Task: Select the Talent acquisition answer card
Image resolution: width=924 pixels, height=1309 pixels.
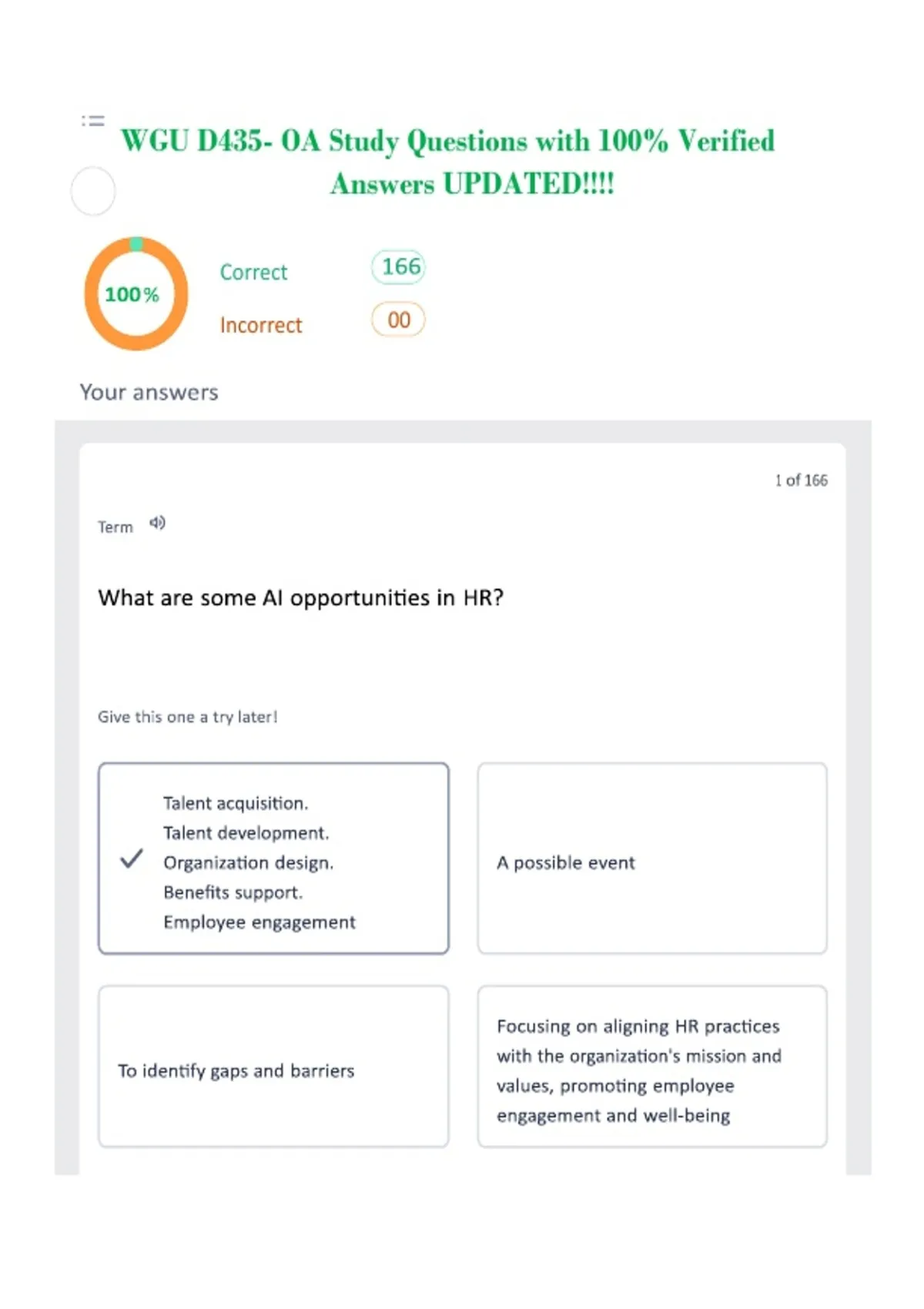Action: (x=273, y=859)
